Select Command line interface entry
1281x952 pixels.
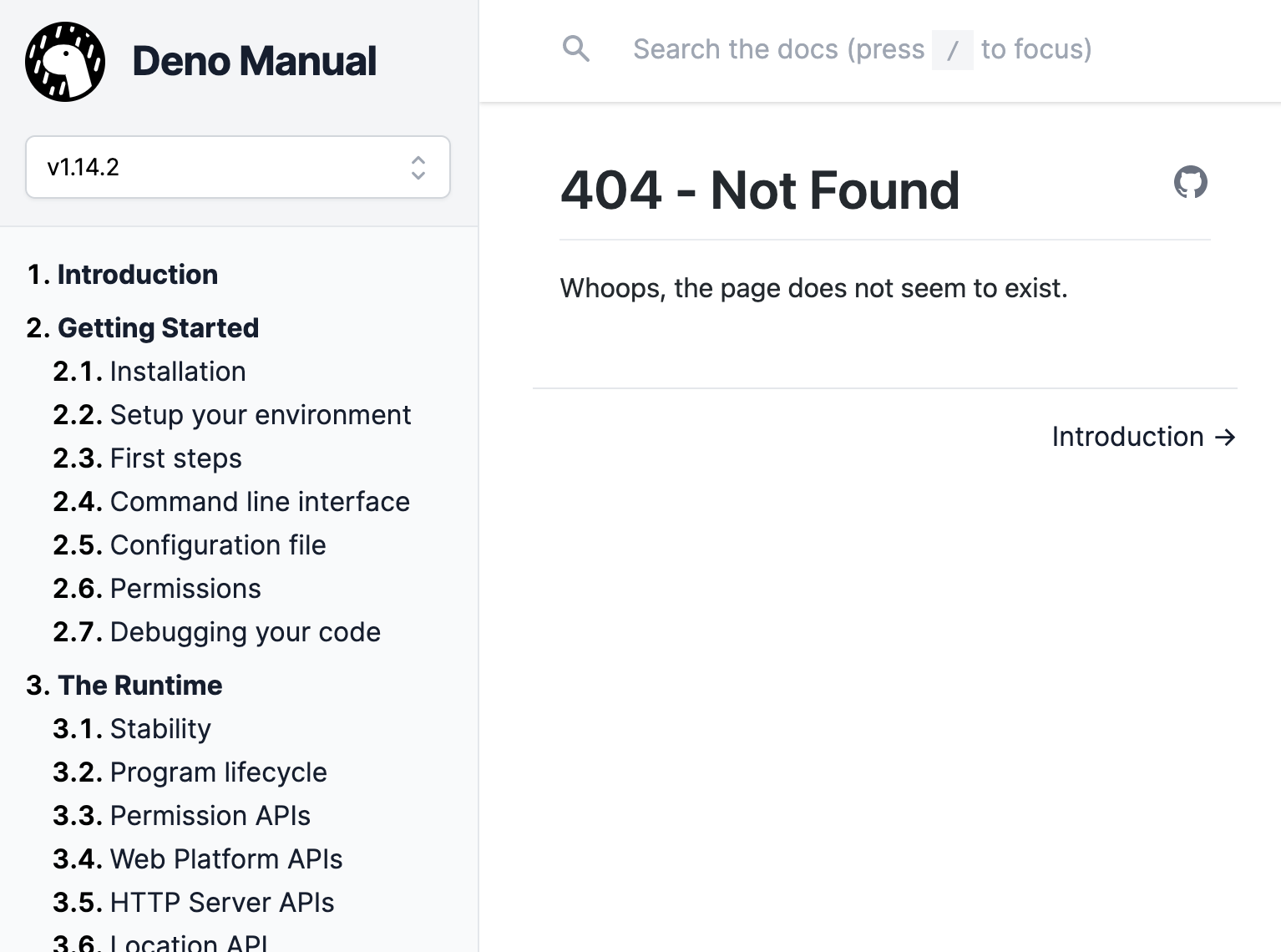[260, 501]
